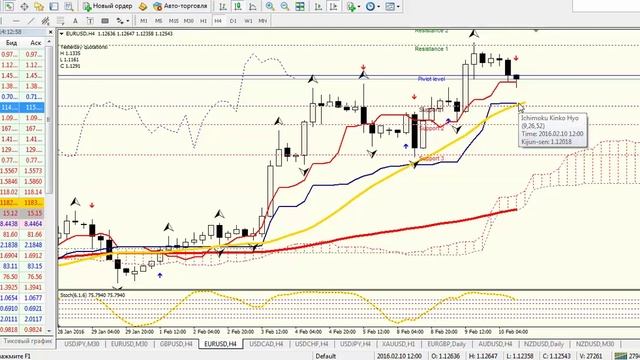Viewport: 640px width, 360px height.
Task: Open the Тиковый график tab
Action: [x=27, y=341]
